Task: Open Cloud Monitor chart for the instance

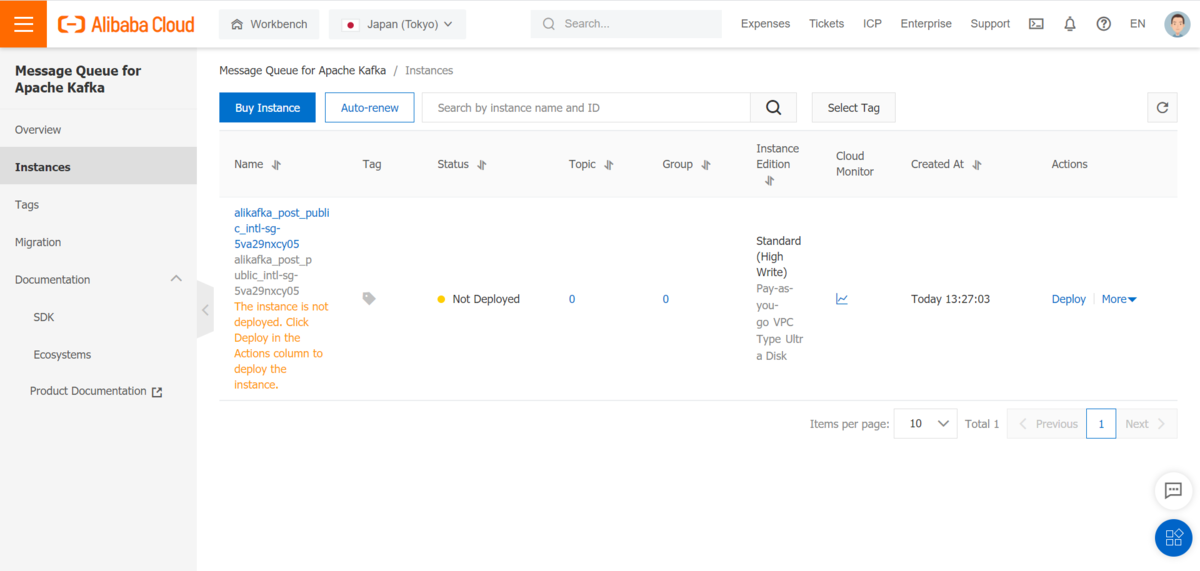Action: [x=842, y=299]
